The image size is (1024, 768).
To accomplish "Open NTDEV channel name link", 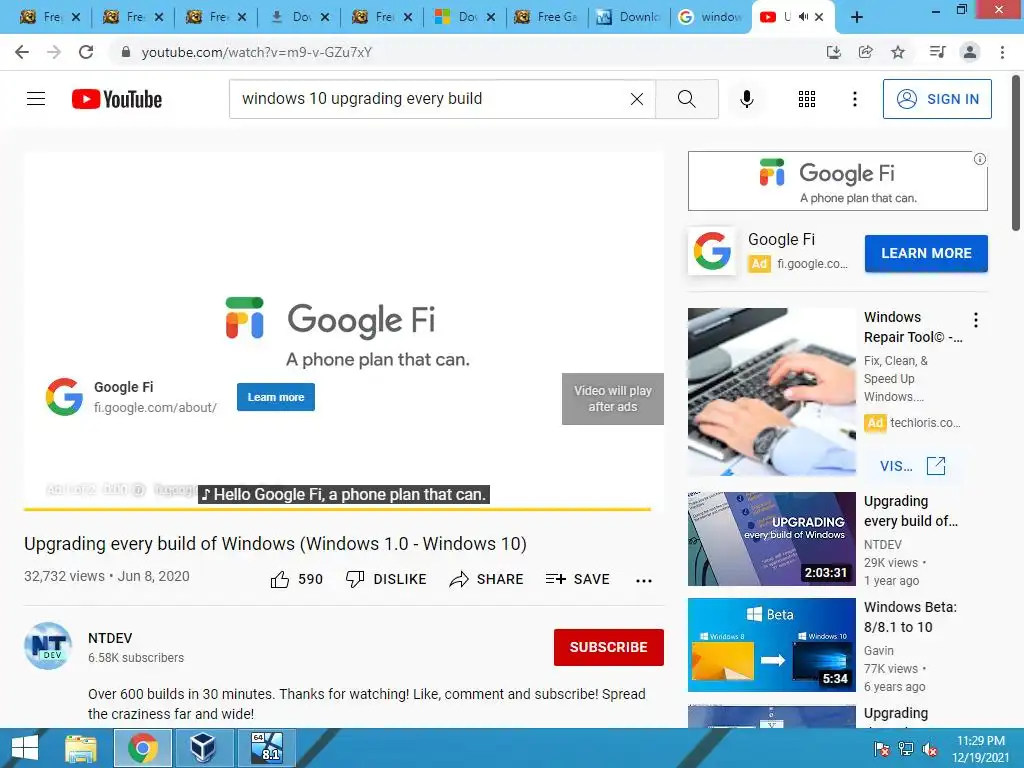I will 110,638.
